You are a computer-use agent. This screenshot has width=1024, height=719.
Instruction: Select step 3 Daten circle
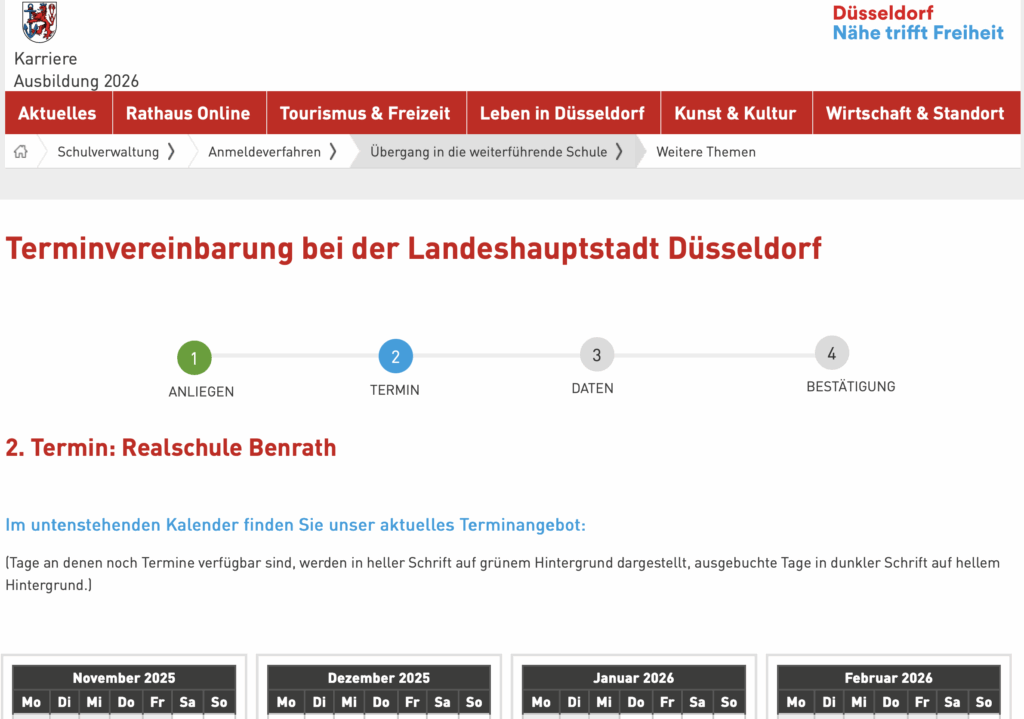tap(596, 355)
